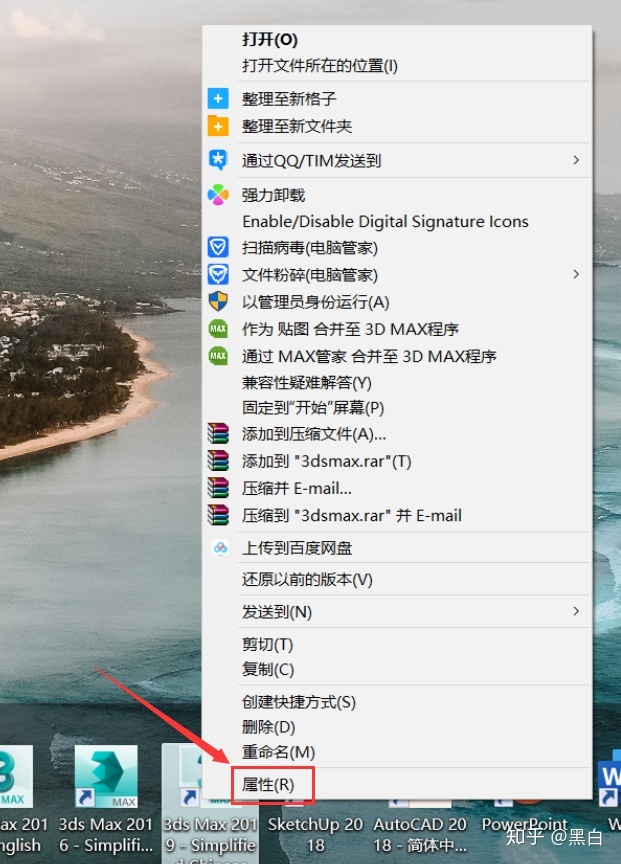The image size is (621, 864).
Task: Choose 强力卸载 from the menu
Action: (x=273, y=195)
